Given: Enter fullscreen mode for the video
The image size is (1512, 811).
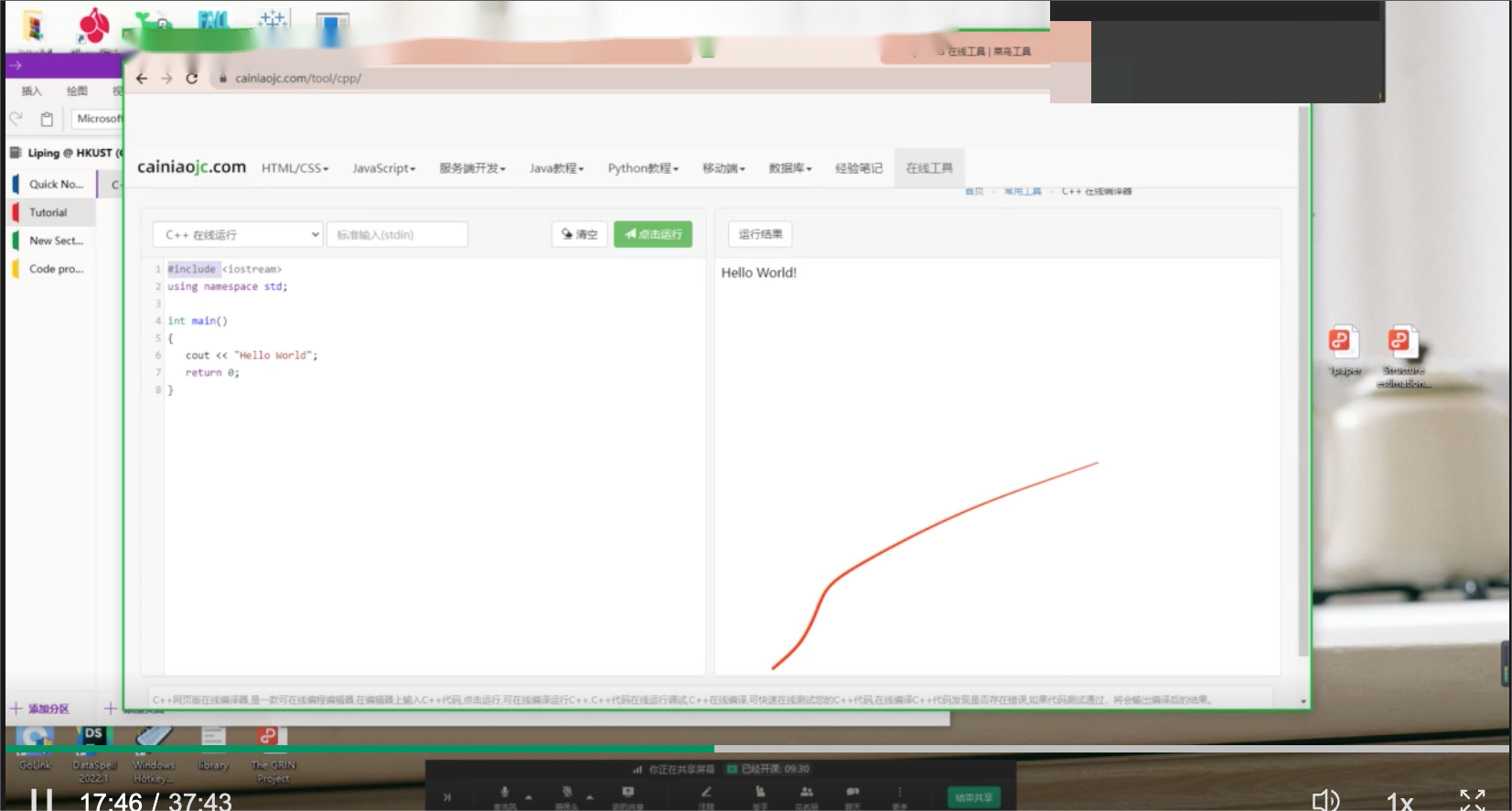Looking at the screenshot, I should (x=1472, y=801).
